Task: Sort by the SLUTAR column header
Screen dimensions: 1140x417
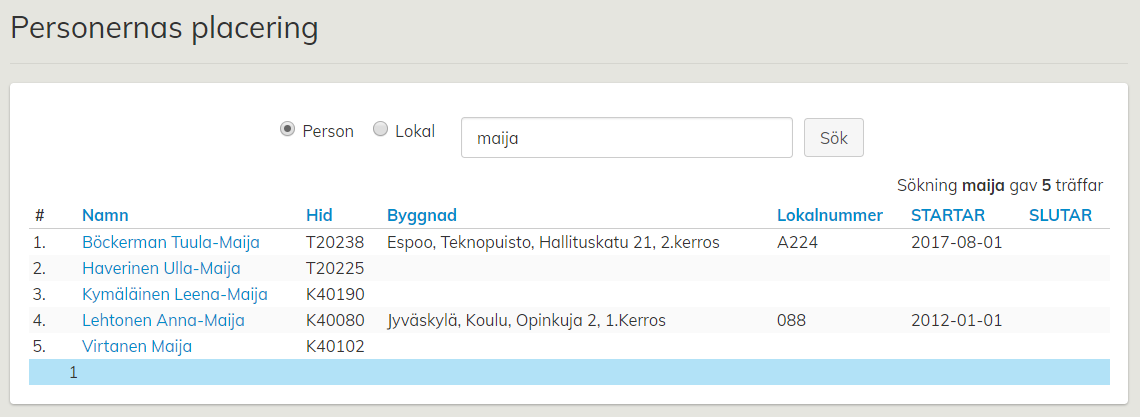Action: [1060, 215]
